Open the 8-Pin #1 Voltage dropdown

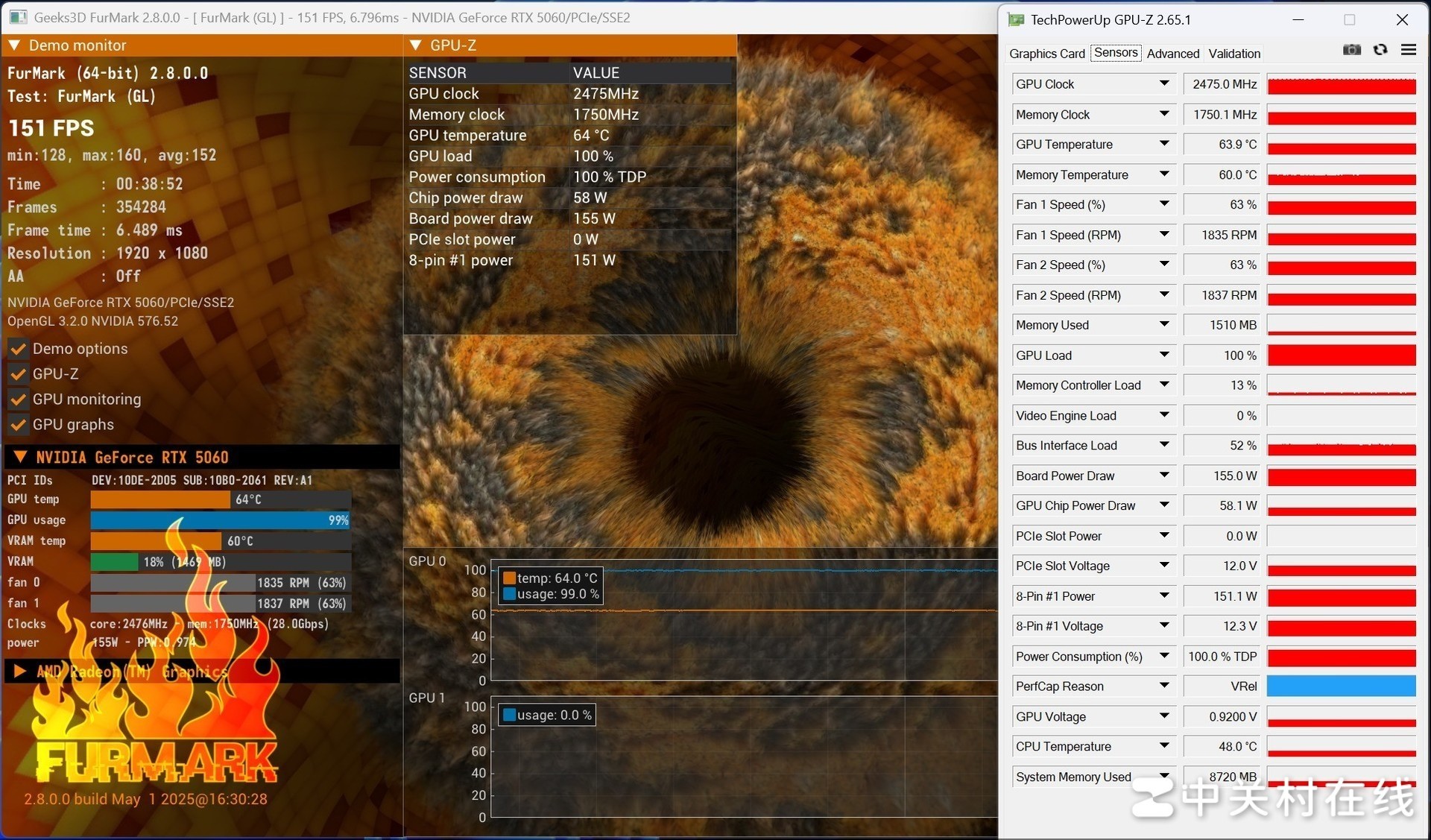tap(1163, 626)
